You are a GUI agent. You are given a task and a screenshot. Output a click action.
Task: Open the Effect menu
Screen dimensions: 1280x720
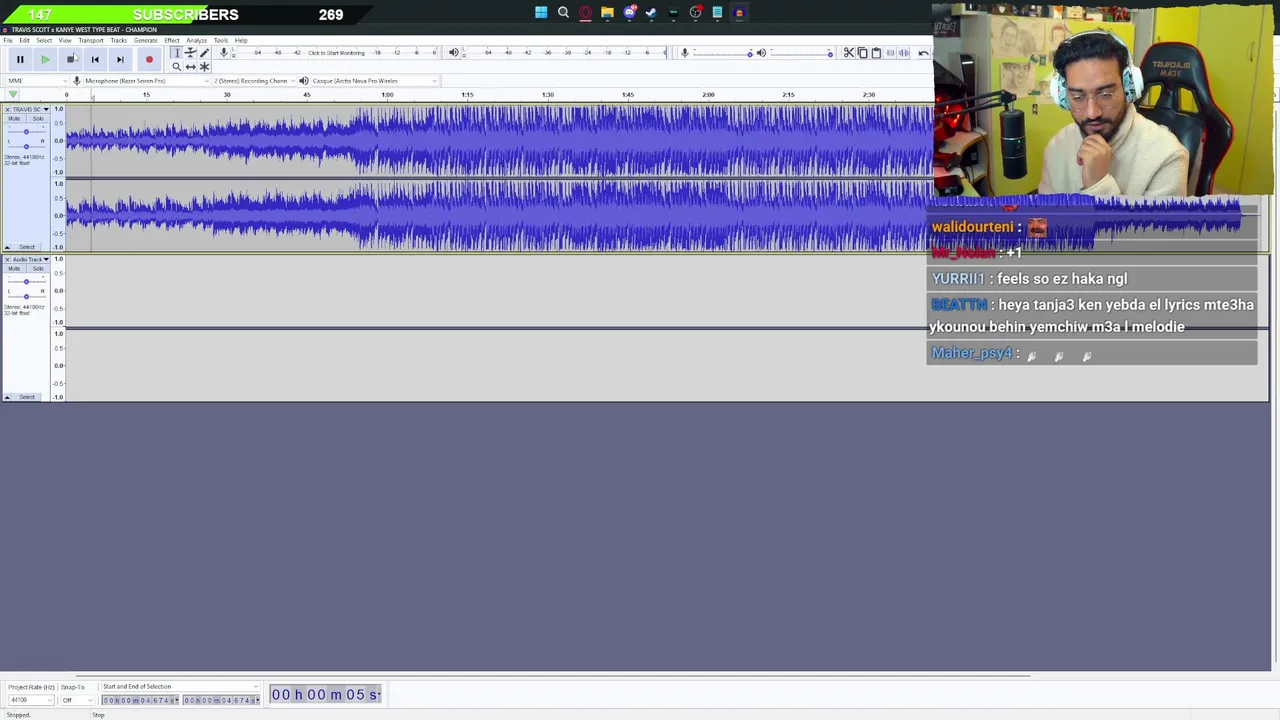coord(172,41)
